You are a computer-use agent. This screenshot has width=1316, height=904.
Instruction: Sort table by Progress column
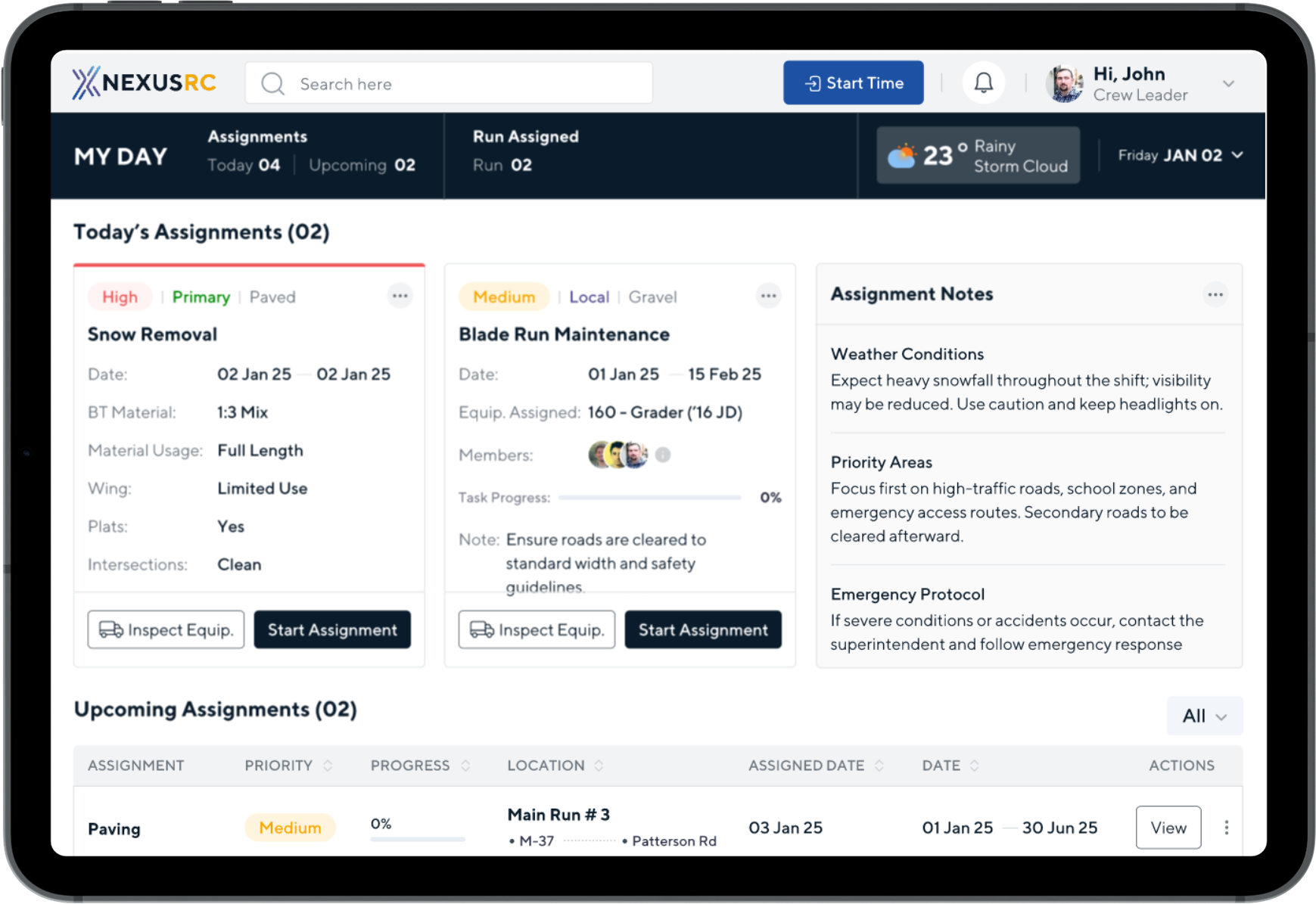click(x=465, y=766)
